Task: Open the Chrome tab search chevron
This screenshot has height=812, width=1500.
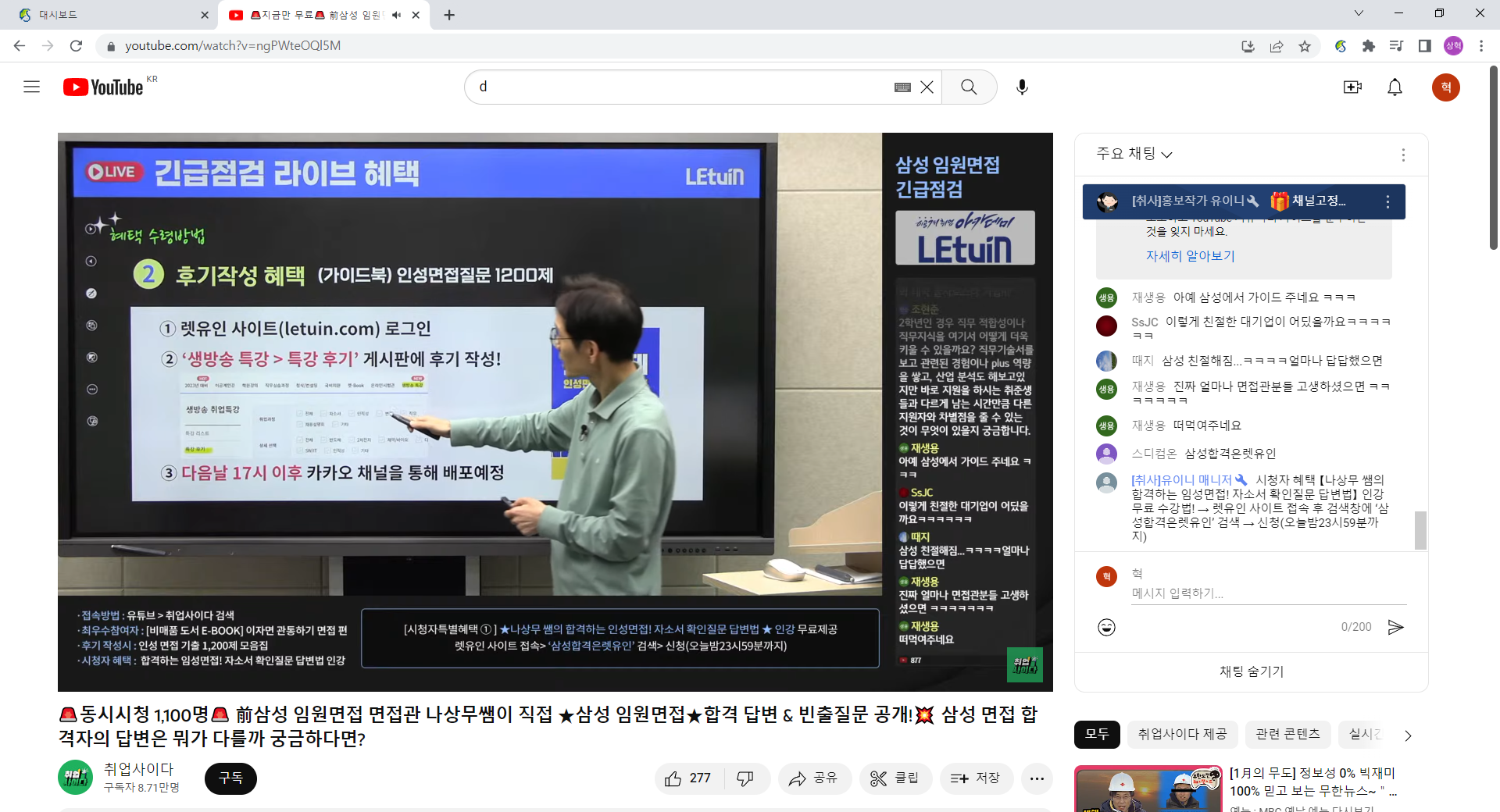Action: (x=1359, y=13)
